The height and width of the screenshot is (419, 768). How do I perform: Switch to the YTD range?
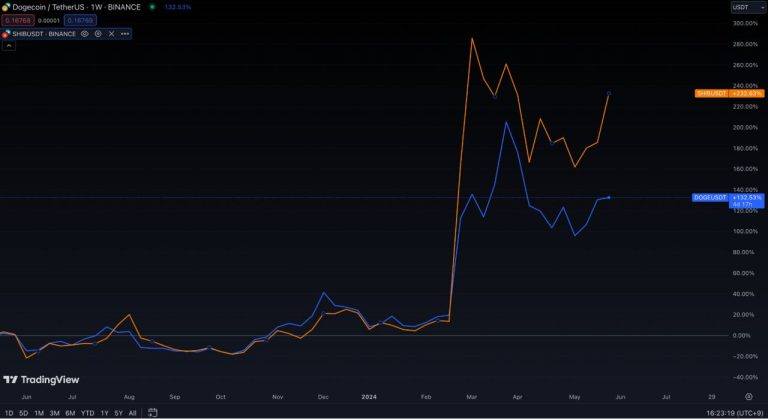pyautogui.click(x=87, y=412)
